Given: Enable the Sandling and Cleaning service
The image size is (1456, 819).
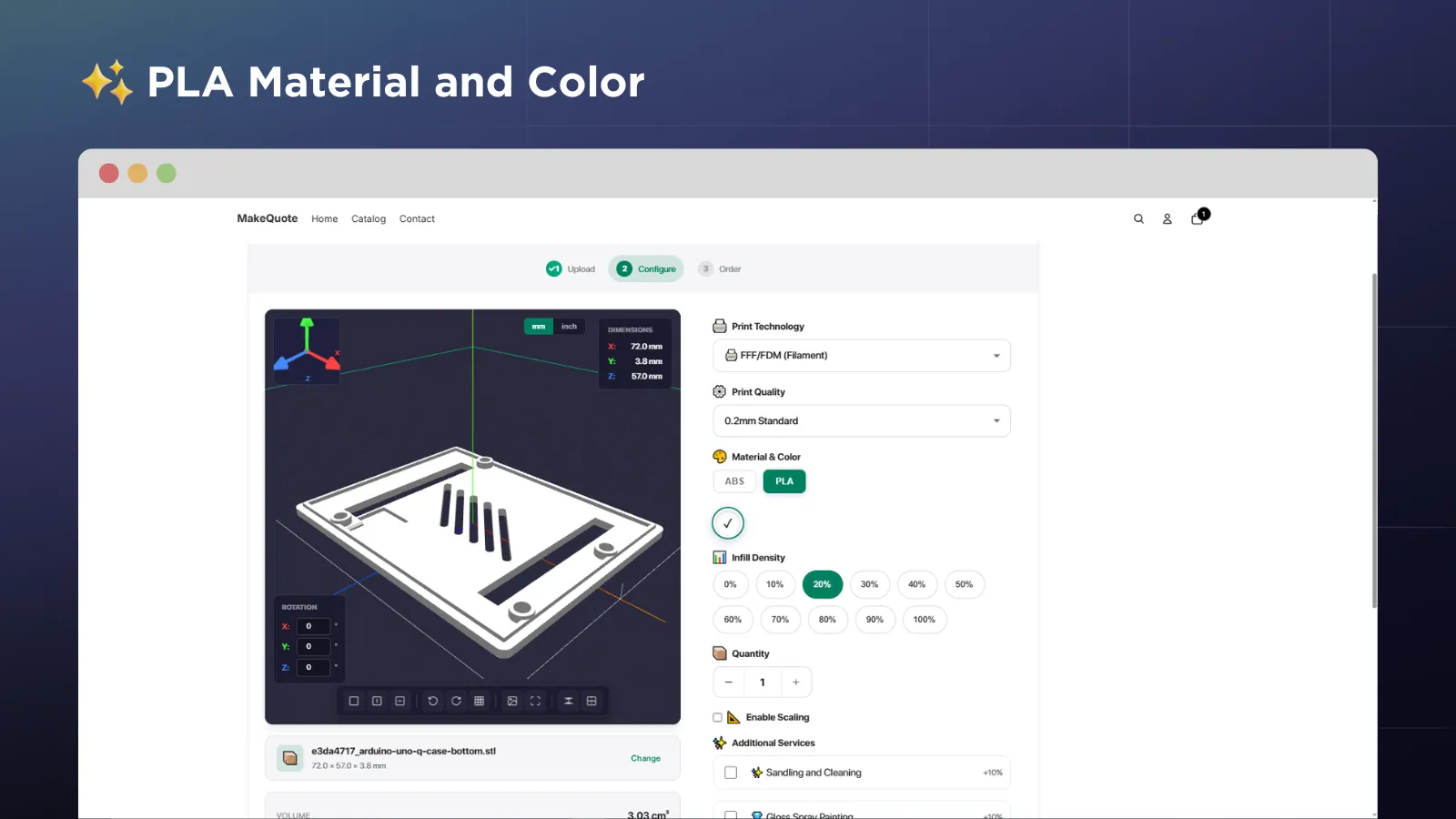Looking at the screenshot, I should click(731, 772).
